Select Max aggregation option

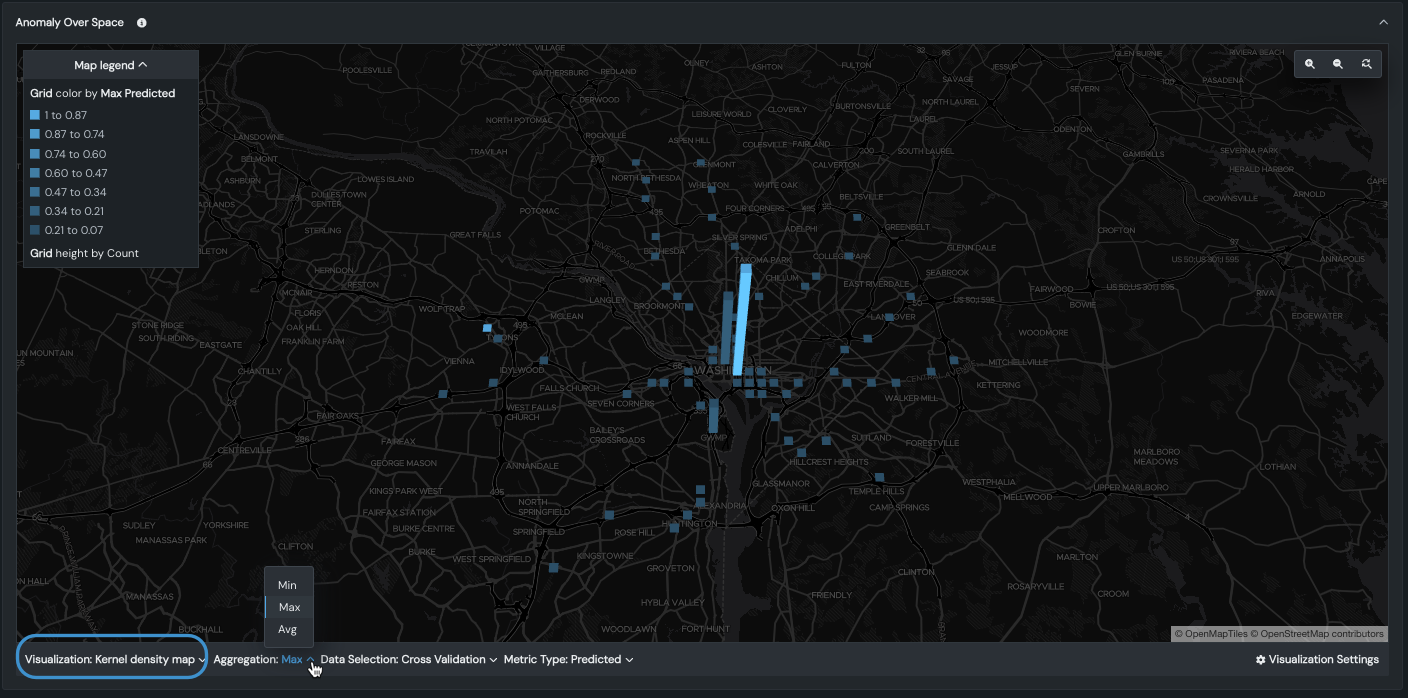tap(289, 607)
